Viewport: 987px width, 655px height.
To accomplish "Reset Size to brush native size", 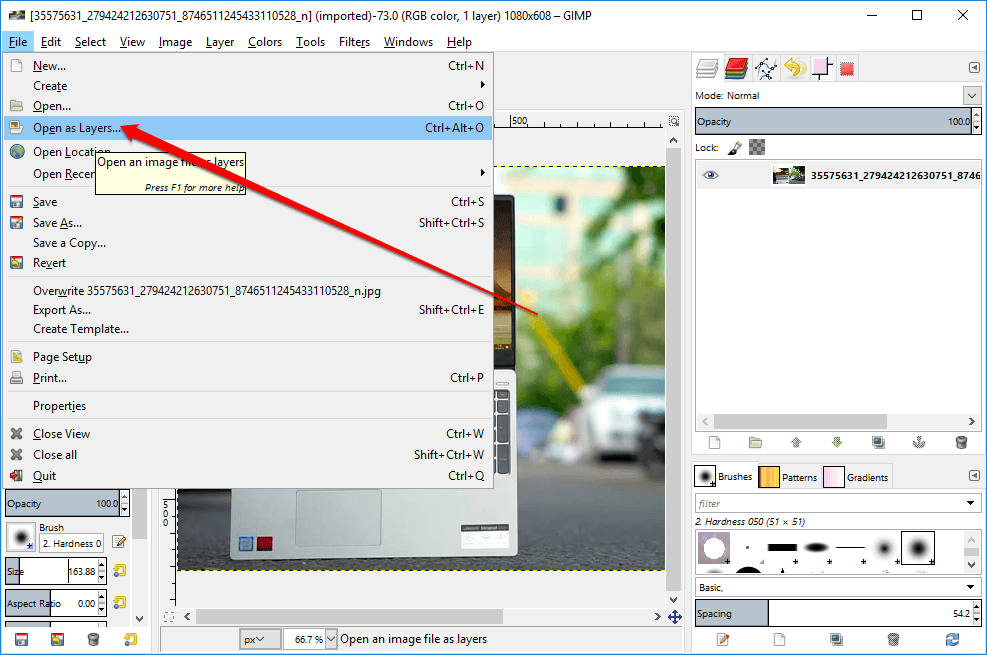I will pos(119,571).
